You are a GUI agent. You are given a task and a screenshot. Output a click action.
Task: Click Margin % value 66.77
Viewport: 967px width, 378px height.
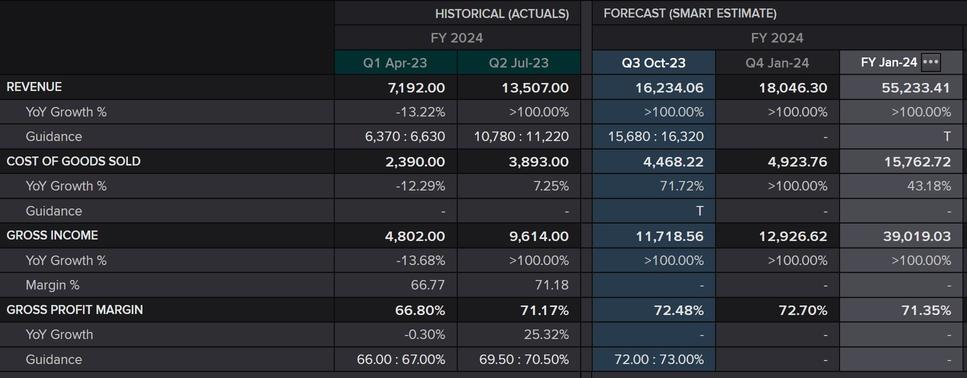click(428, 285)
